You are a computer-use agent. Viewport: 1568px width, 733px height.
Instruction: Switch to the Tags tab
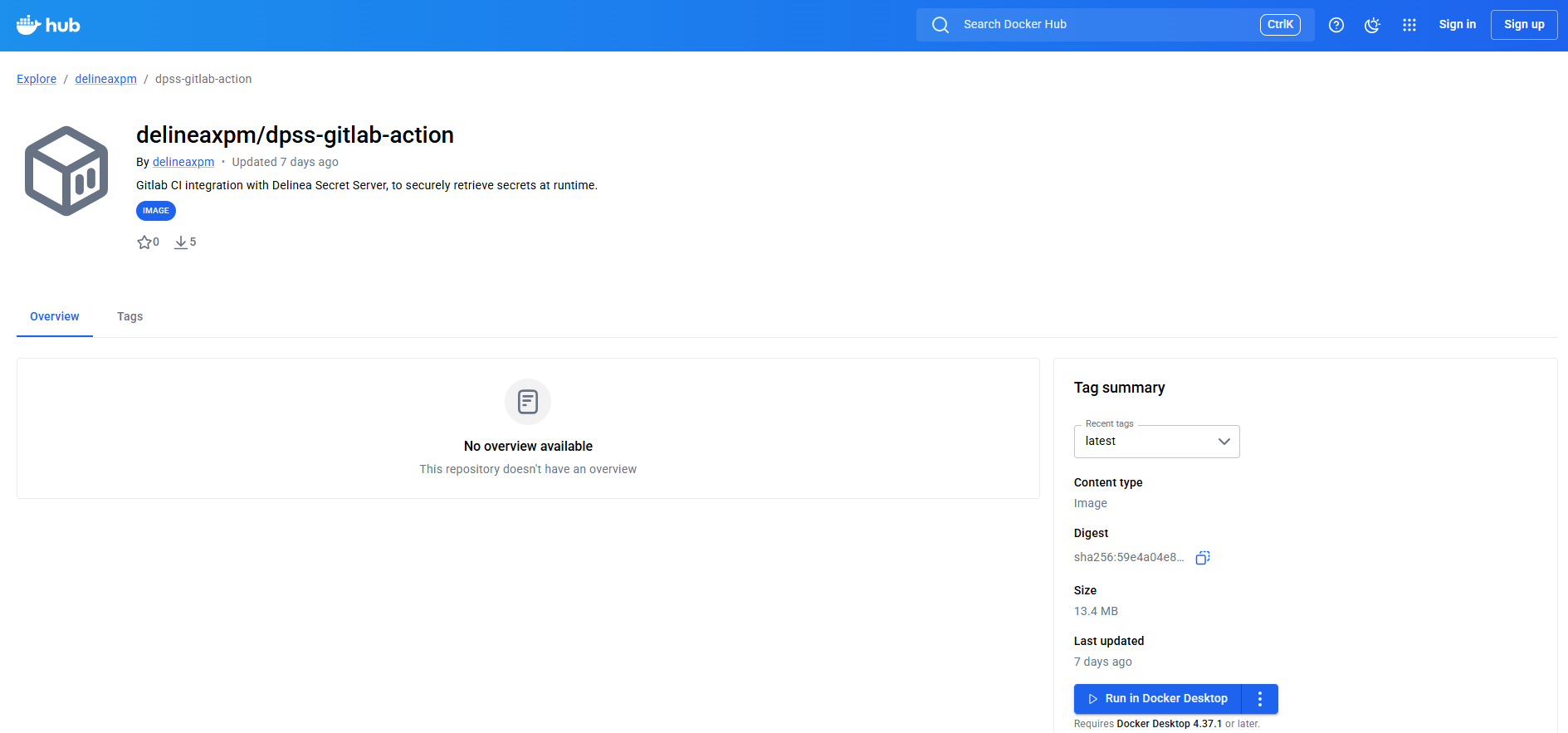129,316
